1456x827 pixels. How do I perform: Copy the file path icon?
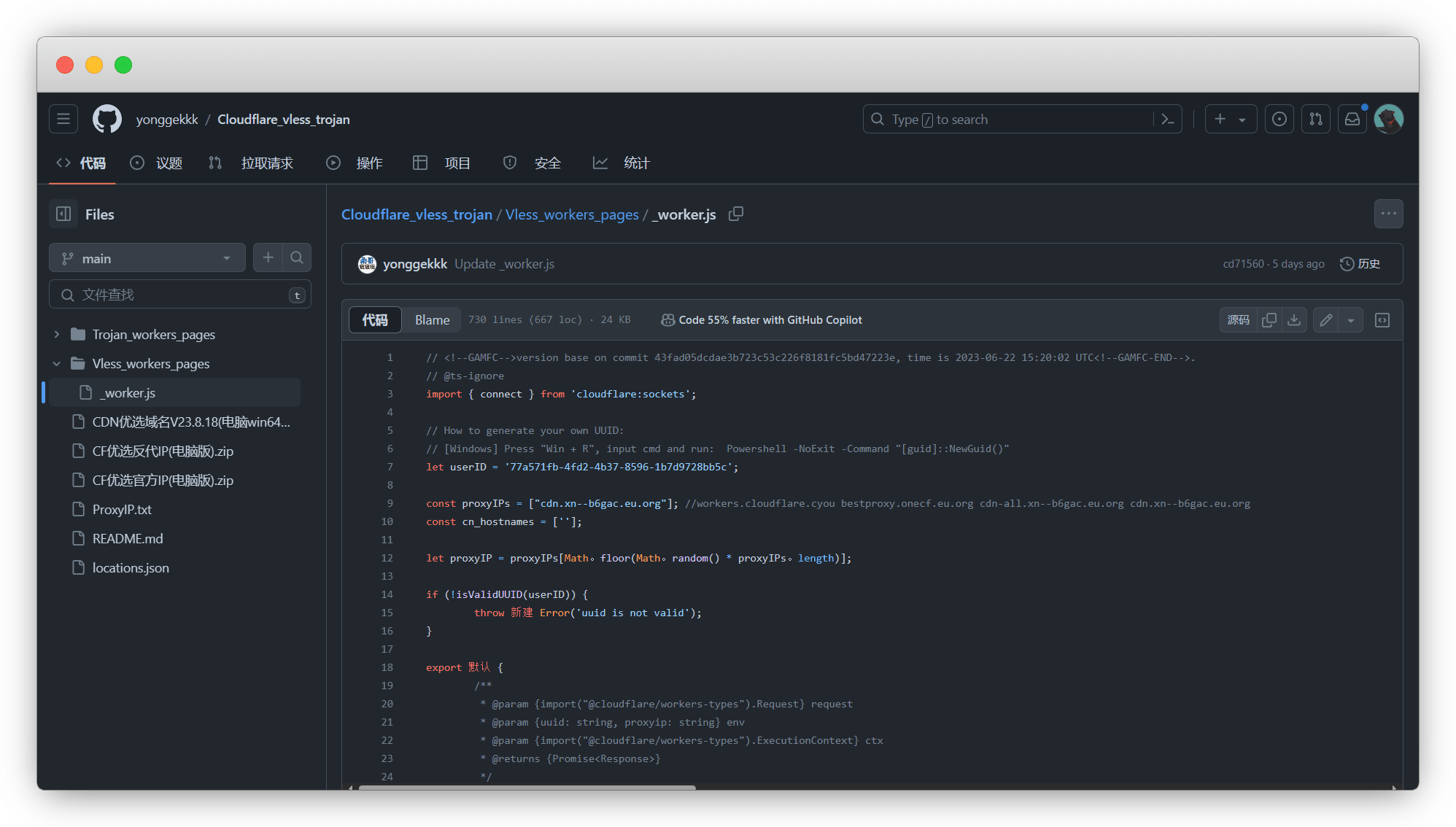click(x=736, y=214)
